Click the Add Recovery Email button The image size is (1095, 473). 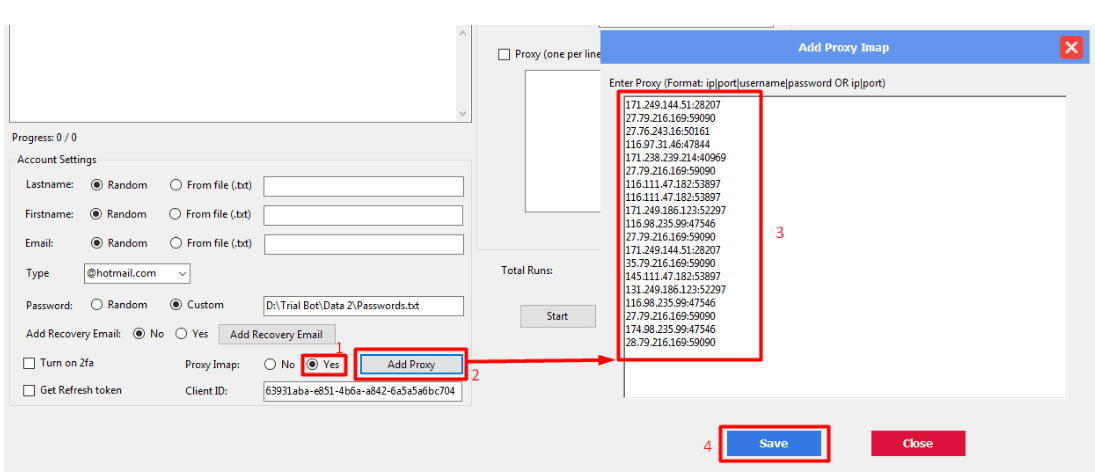277,334
